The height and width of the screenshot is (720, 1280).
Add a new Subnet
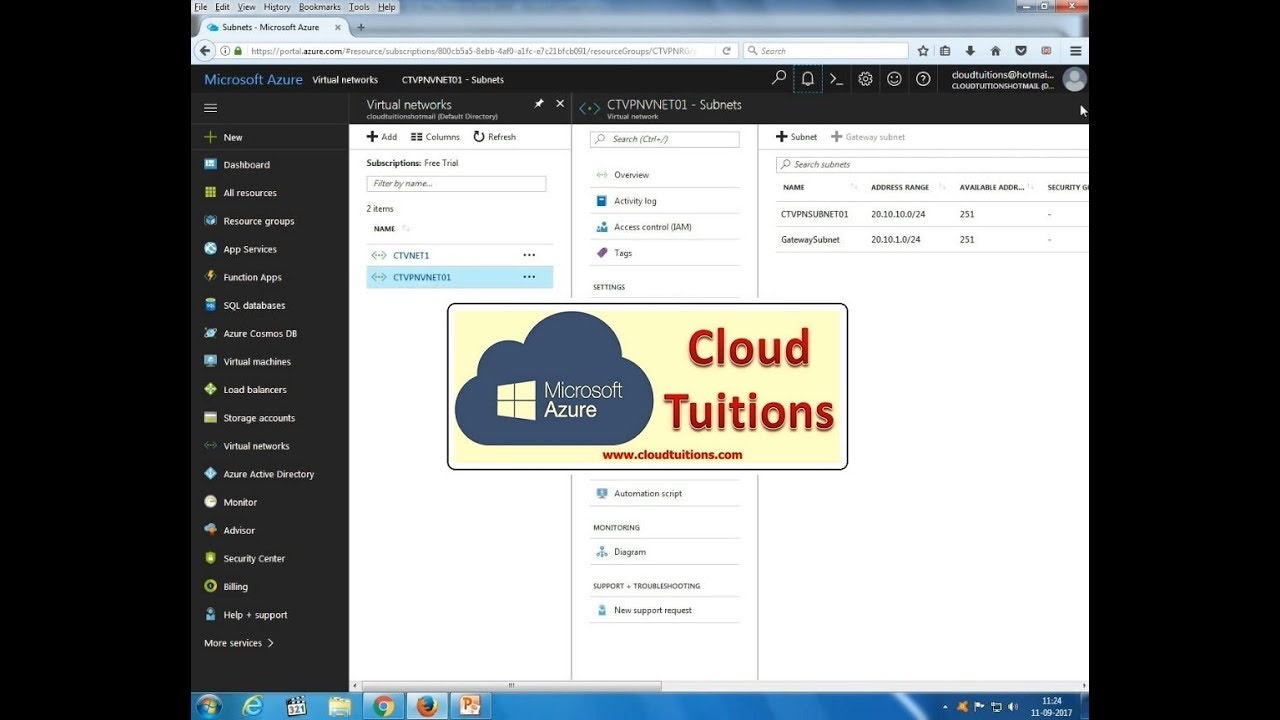(x=797, y=137)
